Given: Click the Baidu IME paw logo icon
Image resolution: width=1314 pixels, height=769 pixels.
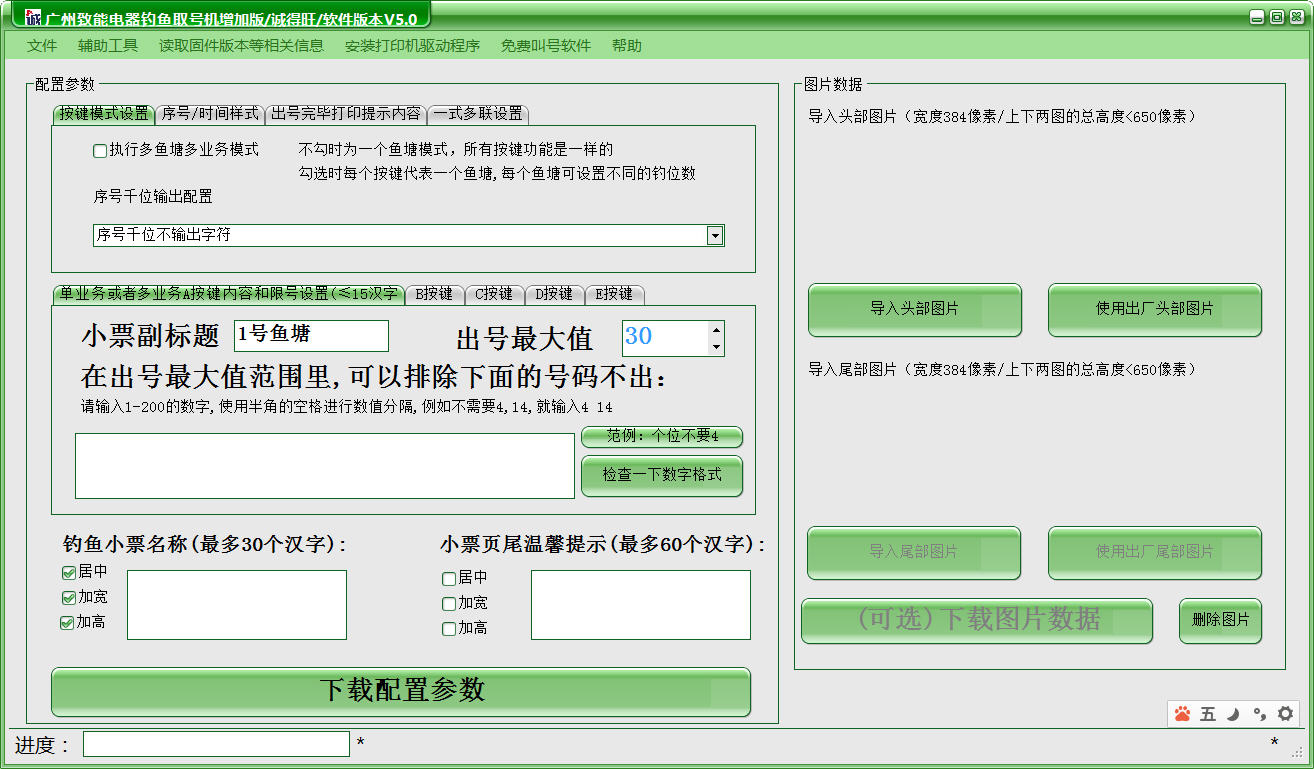Looking at the screenshot, I should (x=1182, y=713).
